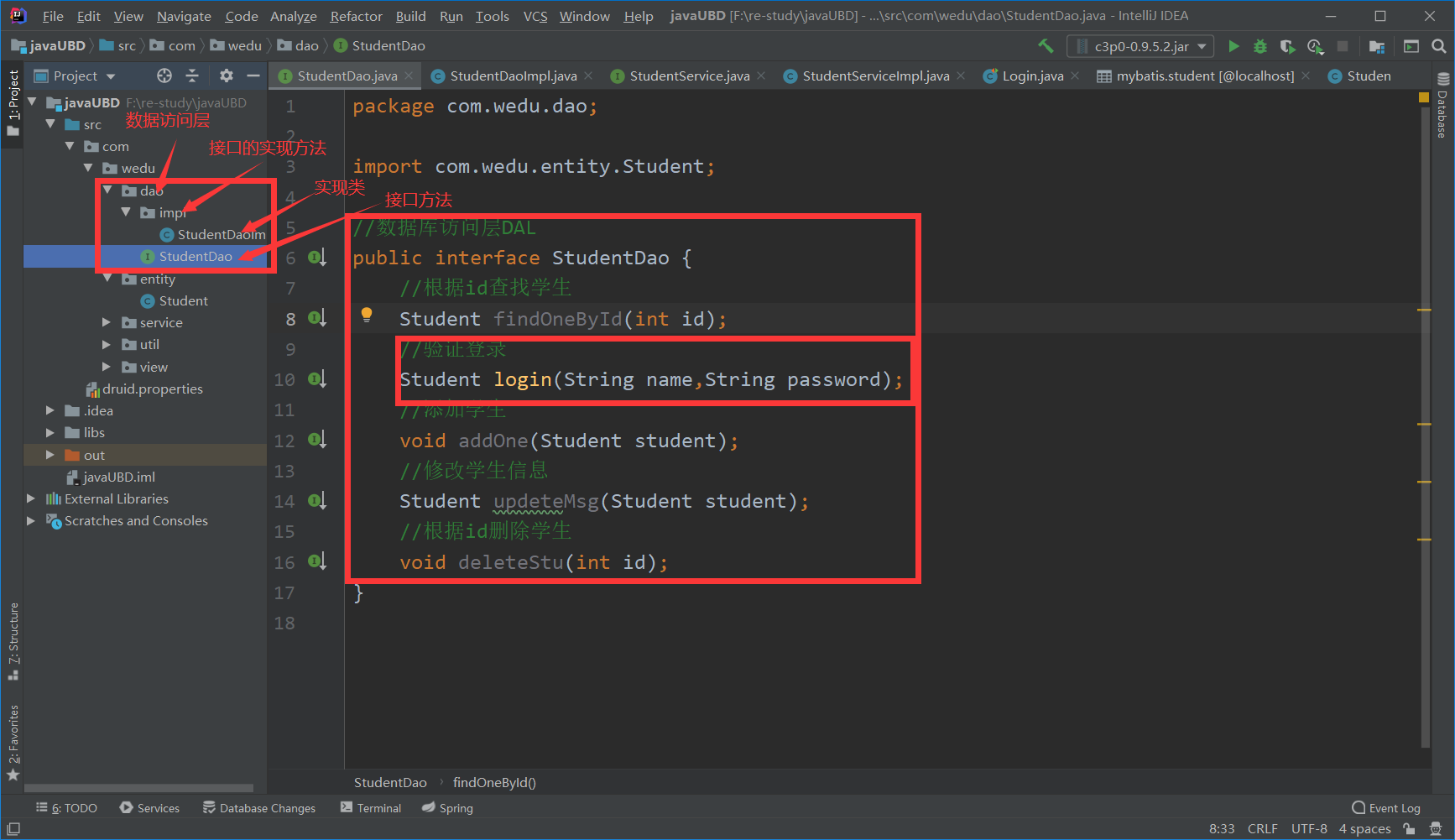Screen dimensions: 1455x840
Task: Click 4 spaces indent setting
Action: tap(1364, 828)
